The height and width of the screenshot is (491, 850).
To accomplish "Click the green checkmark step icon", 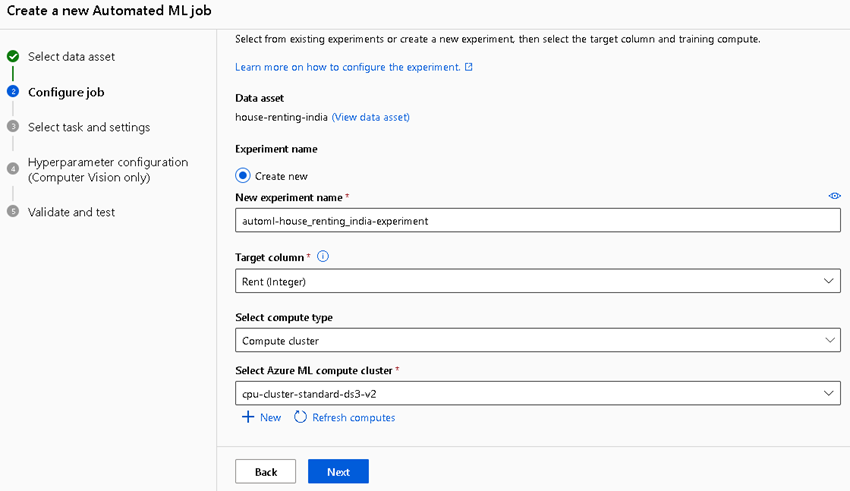I will point(13,56).
